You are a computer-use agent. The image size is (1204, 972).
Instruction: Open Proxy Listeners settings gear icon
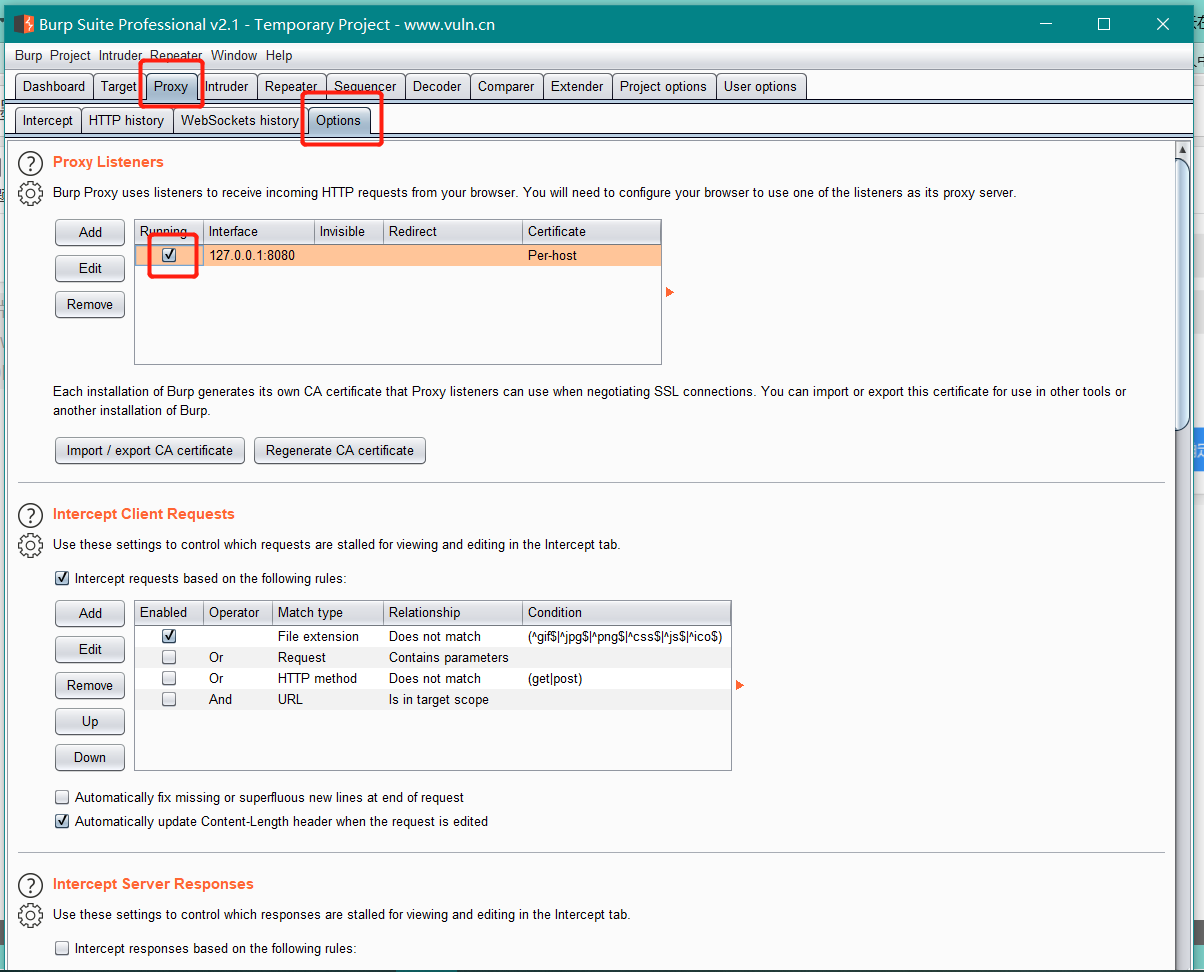pos(31,194)
